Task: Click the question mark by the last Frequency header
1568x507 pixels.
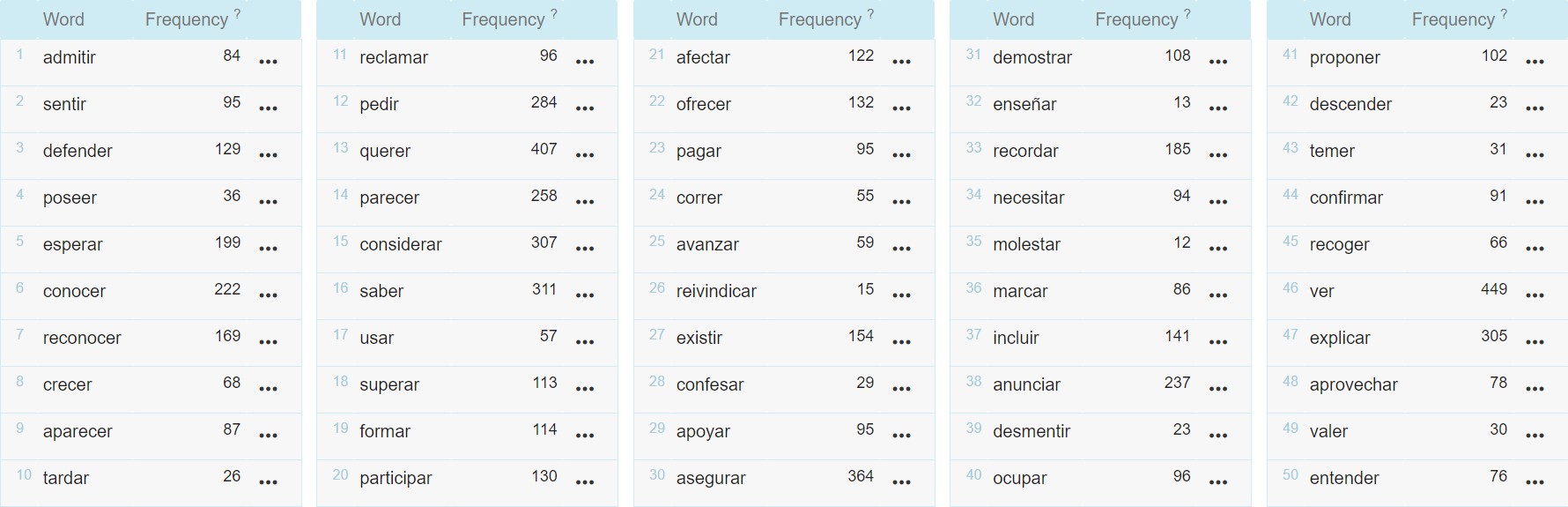Action: 1504,14
